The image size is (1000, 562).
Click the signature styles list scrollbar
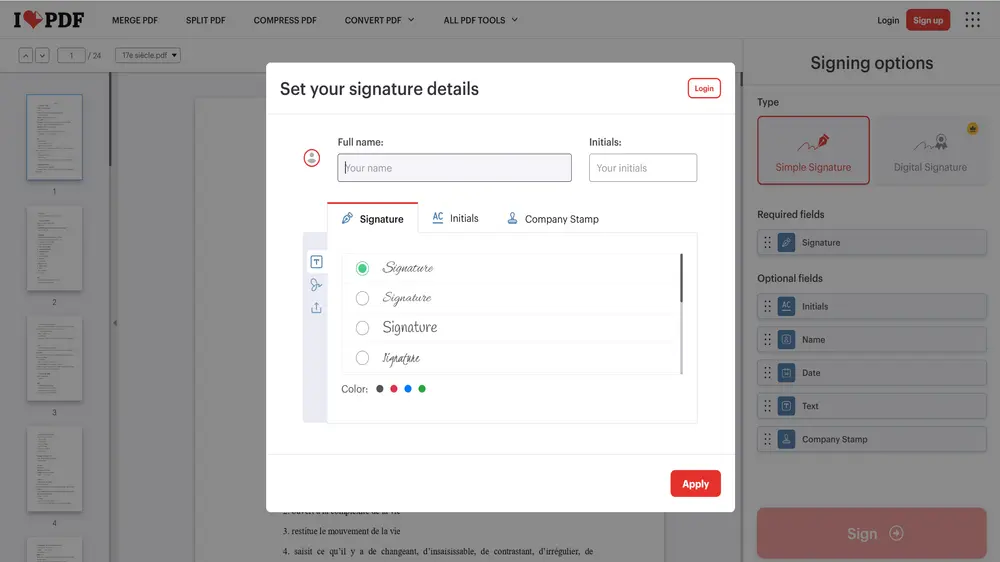[681, 278]
